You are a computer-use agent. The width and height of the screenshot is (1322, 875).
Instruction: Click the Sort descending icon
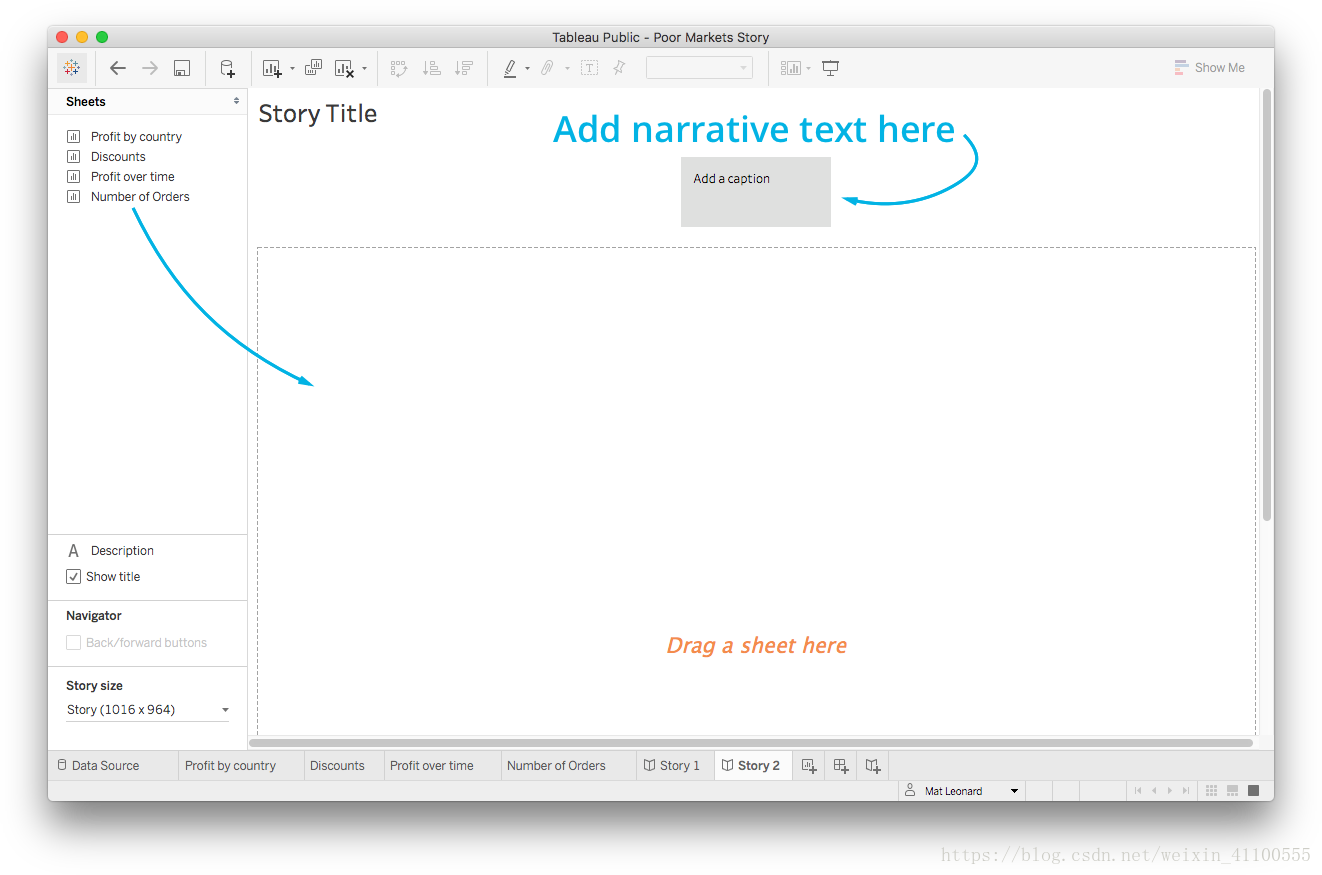[464, 68]
